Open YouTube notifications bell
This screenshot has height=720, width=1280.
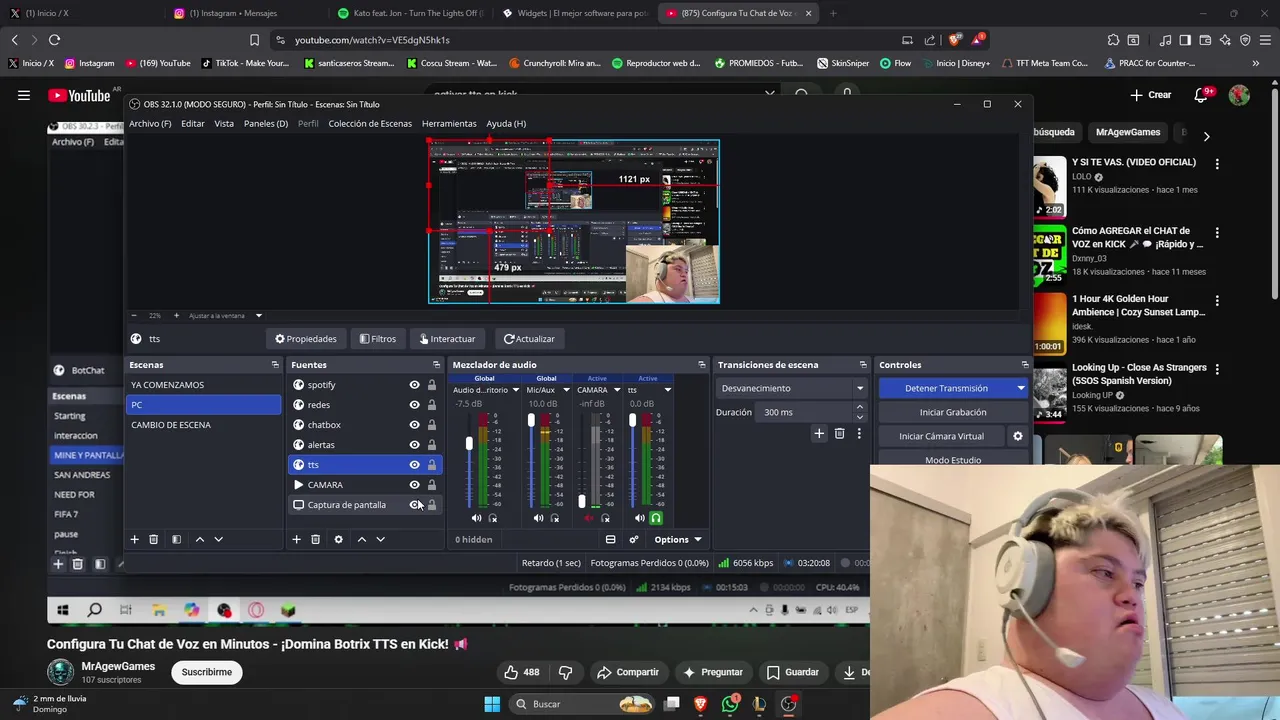click(x=1201, y=95)
